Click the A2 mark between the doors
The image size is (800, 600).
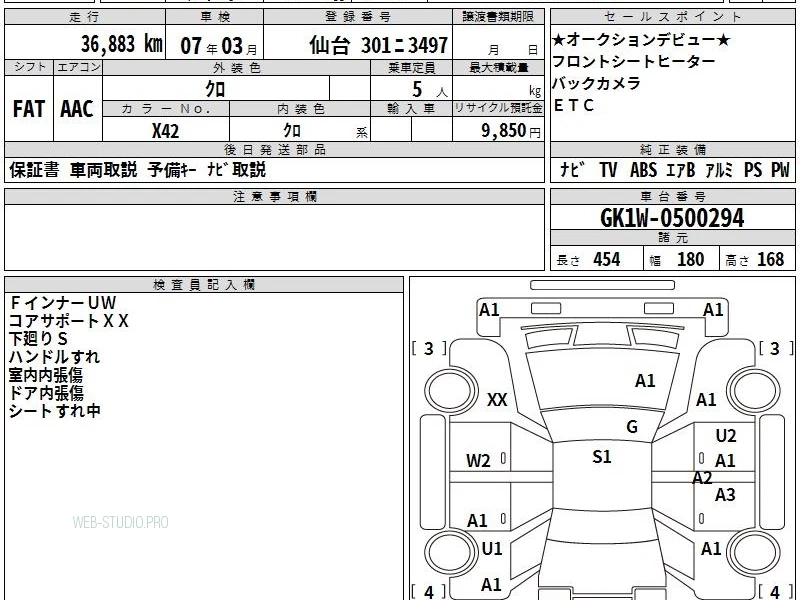pyautogui.click(x=702, y=478)
